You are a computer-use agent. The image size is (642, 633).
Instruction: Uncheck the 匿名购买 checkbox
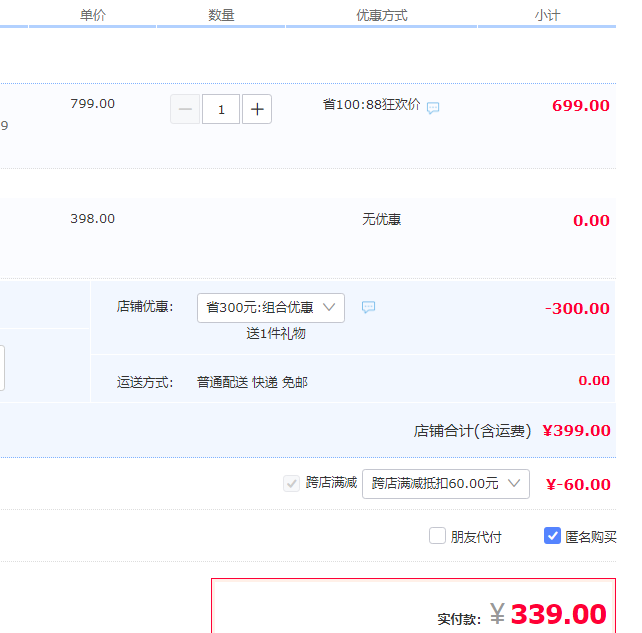(x=552, y=536)
